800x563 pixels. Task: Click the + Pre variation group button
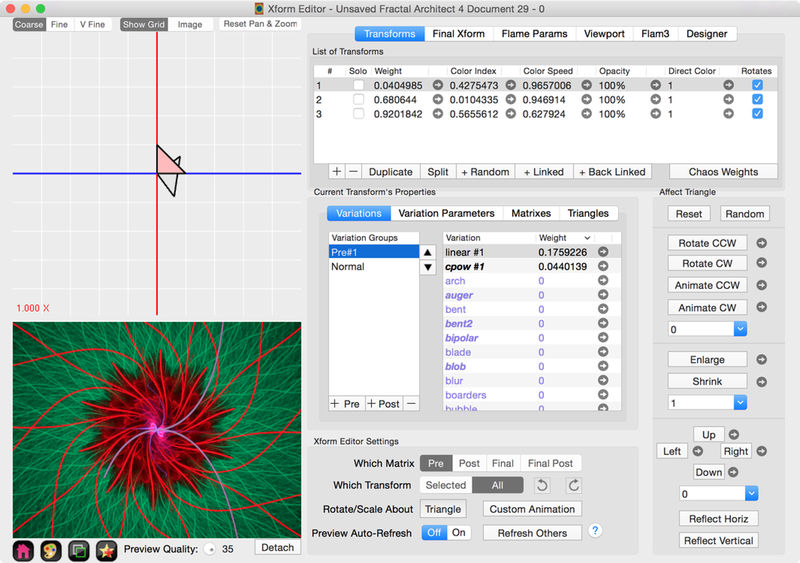346,404
